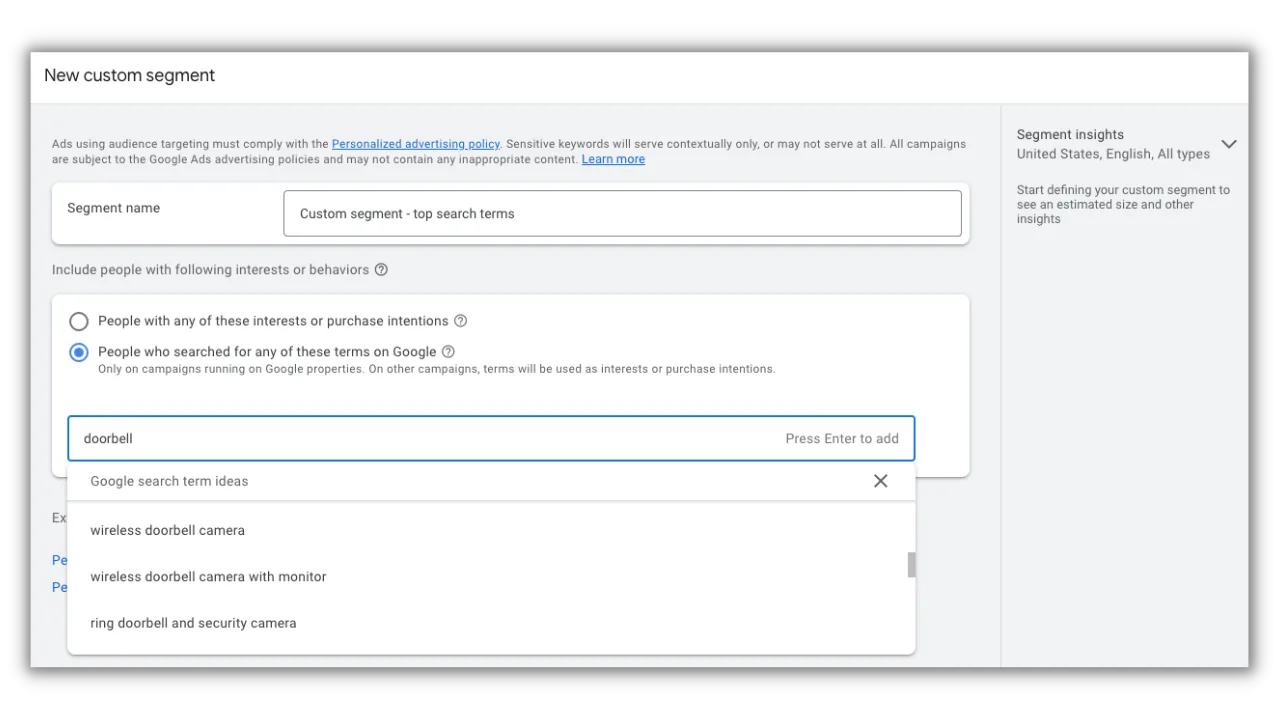Click the suggestions list scrollbar thumb
Viewport: 1280px width, 720px height.
(911, 565)
